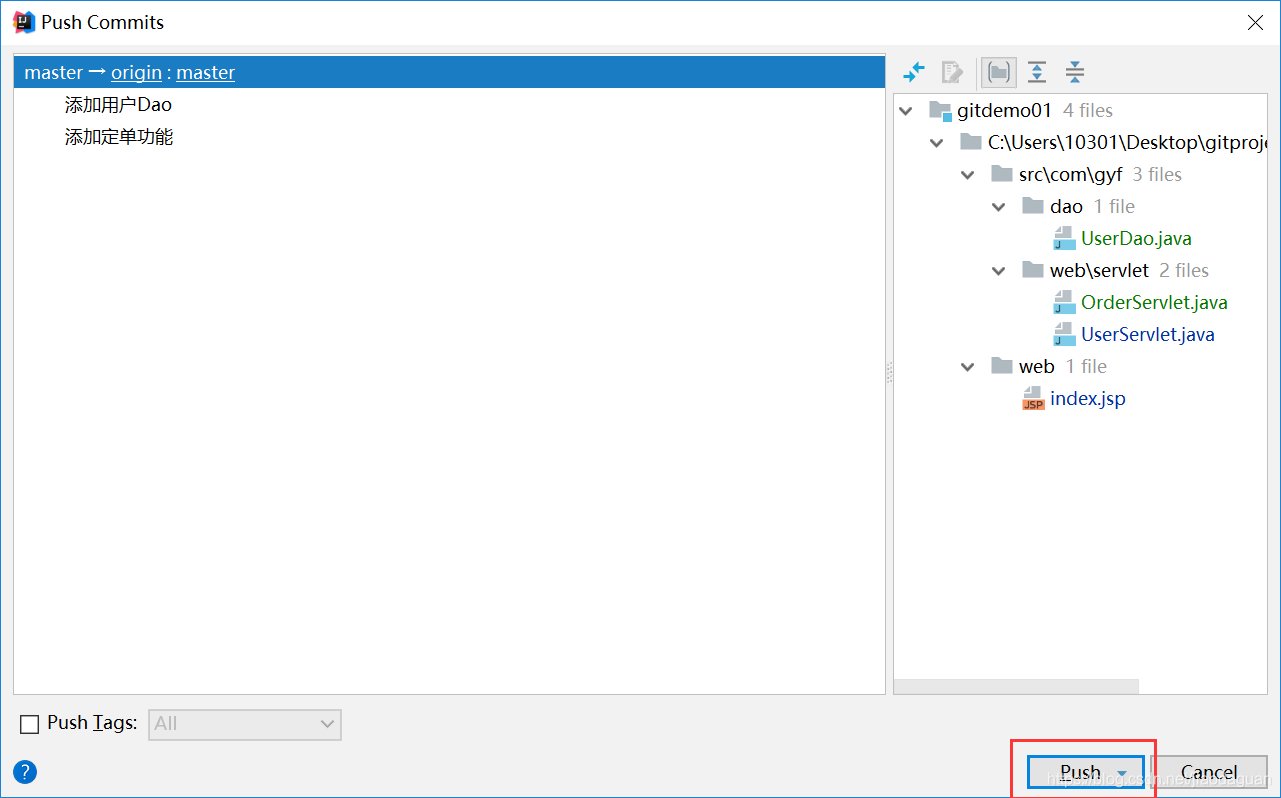1281x798 pixels.
Task: Open the Push button dropdown arrow
Action: 1123,773
